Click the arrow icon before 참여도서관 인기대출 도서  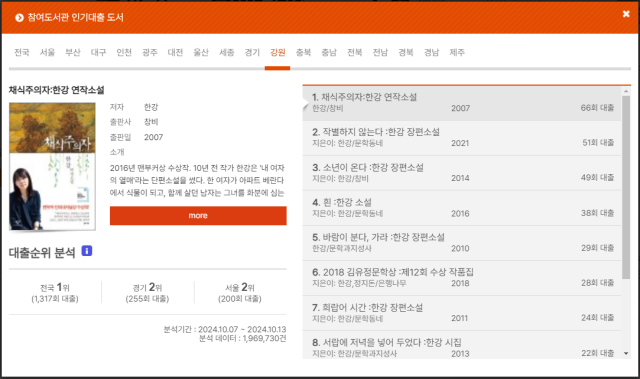coord(19,18)
